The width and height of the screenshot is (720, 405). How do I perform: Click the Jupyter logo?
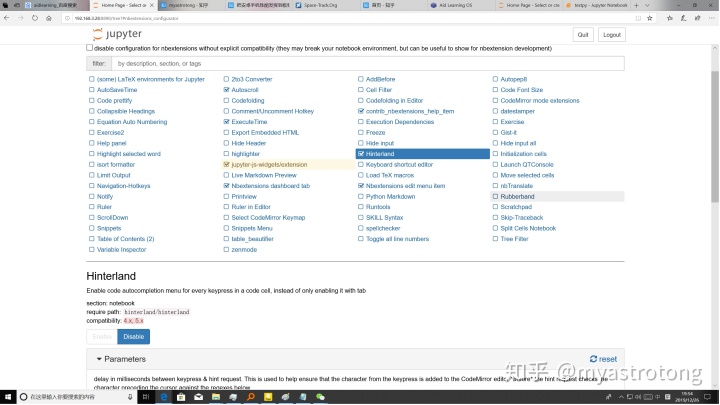coord(117,34)
